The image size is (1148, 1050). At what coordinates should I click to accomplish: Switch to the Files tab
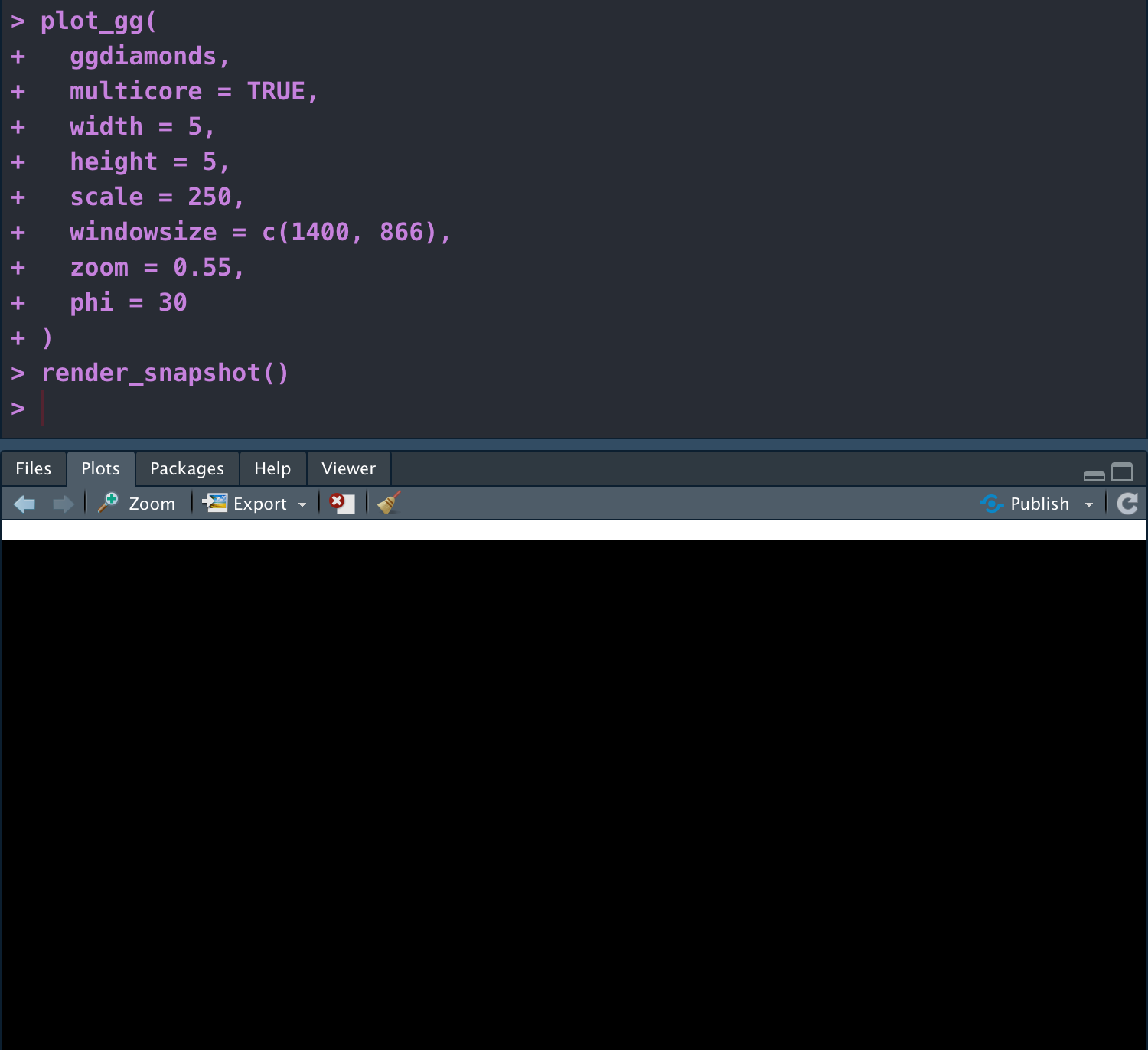(33, 468)
